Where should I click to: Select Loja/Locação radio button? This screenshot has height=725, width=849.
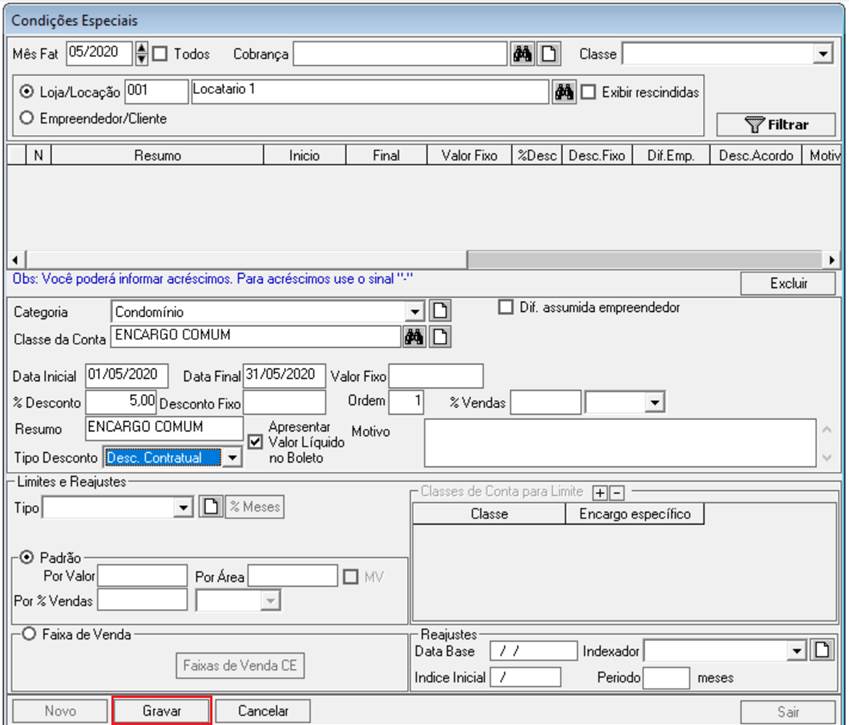[x=27, y=91]
